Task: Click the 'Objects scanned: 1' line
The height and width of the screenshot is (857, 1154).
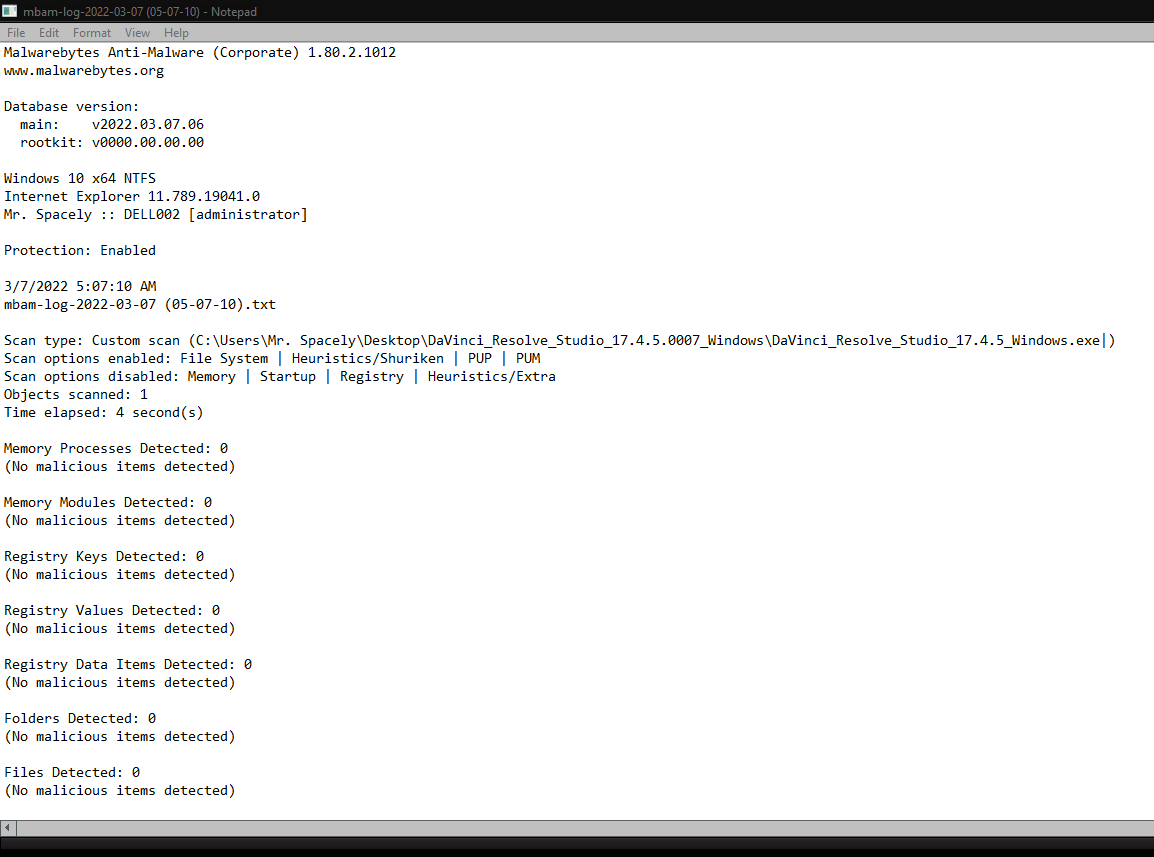Action: [76, 395]
